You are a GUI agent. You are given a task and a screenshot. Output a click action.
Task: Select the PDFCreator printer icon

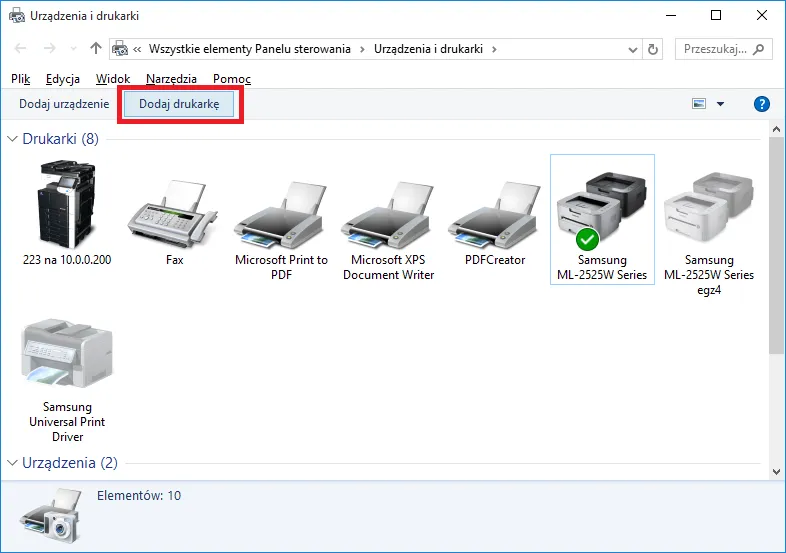495,216
